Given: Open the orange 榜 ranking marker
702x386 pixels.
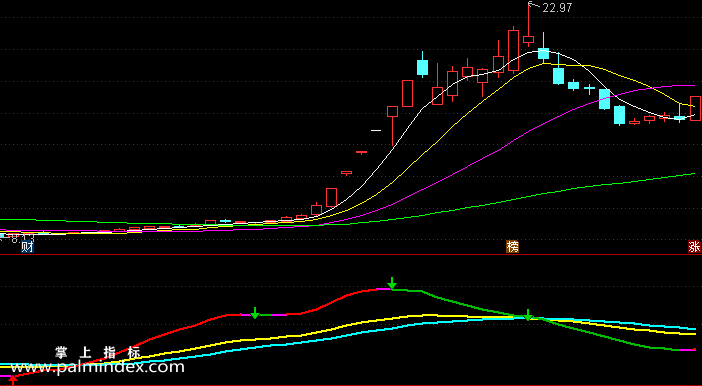Looking at the screenshot, I should coord(513,247).
